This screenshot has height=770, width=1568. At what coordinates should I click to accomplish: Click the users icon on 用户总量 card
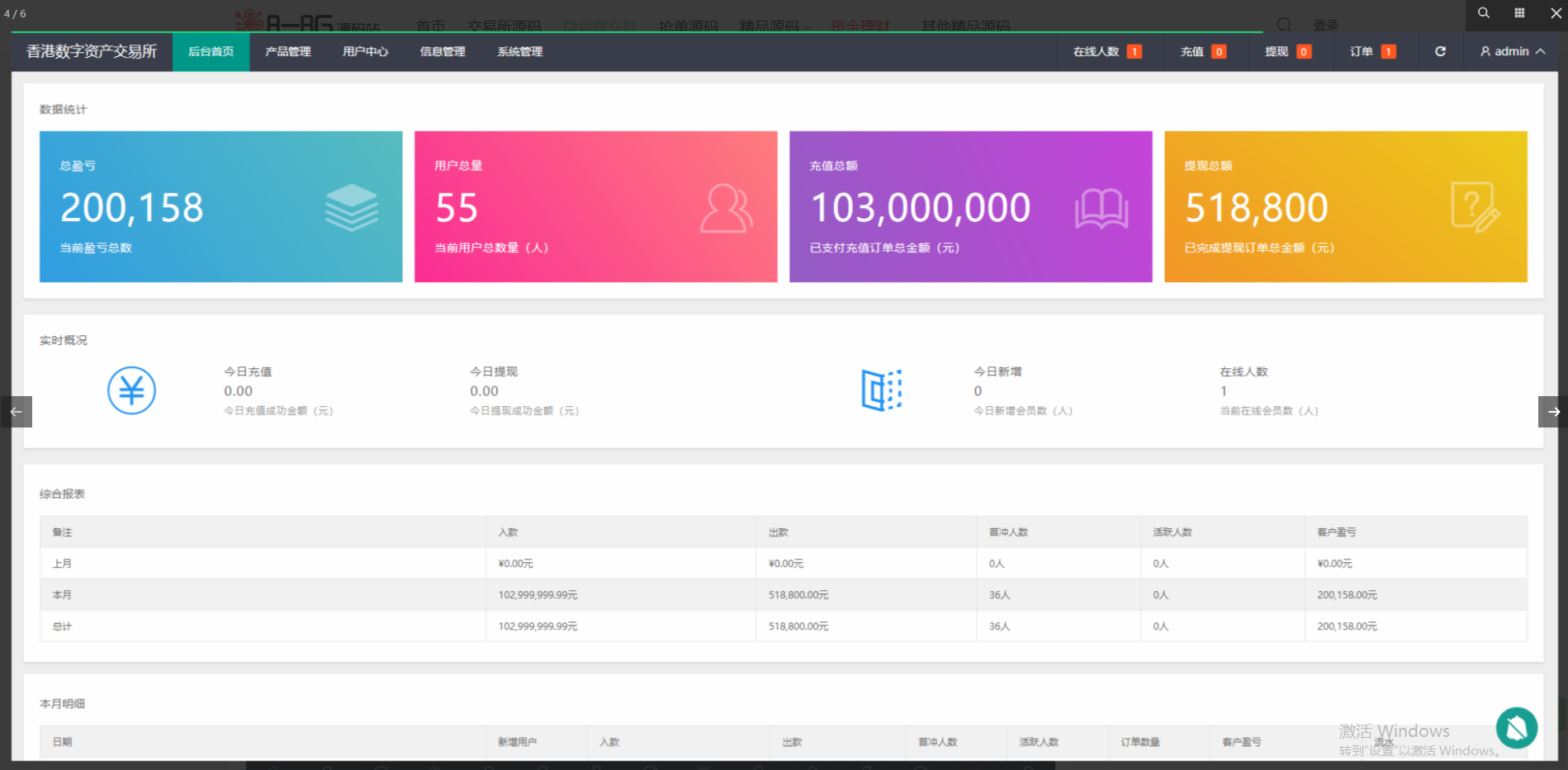click(x=726, y=208)
